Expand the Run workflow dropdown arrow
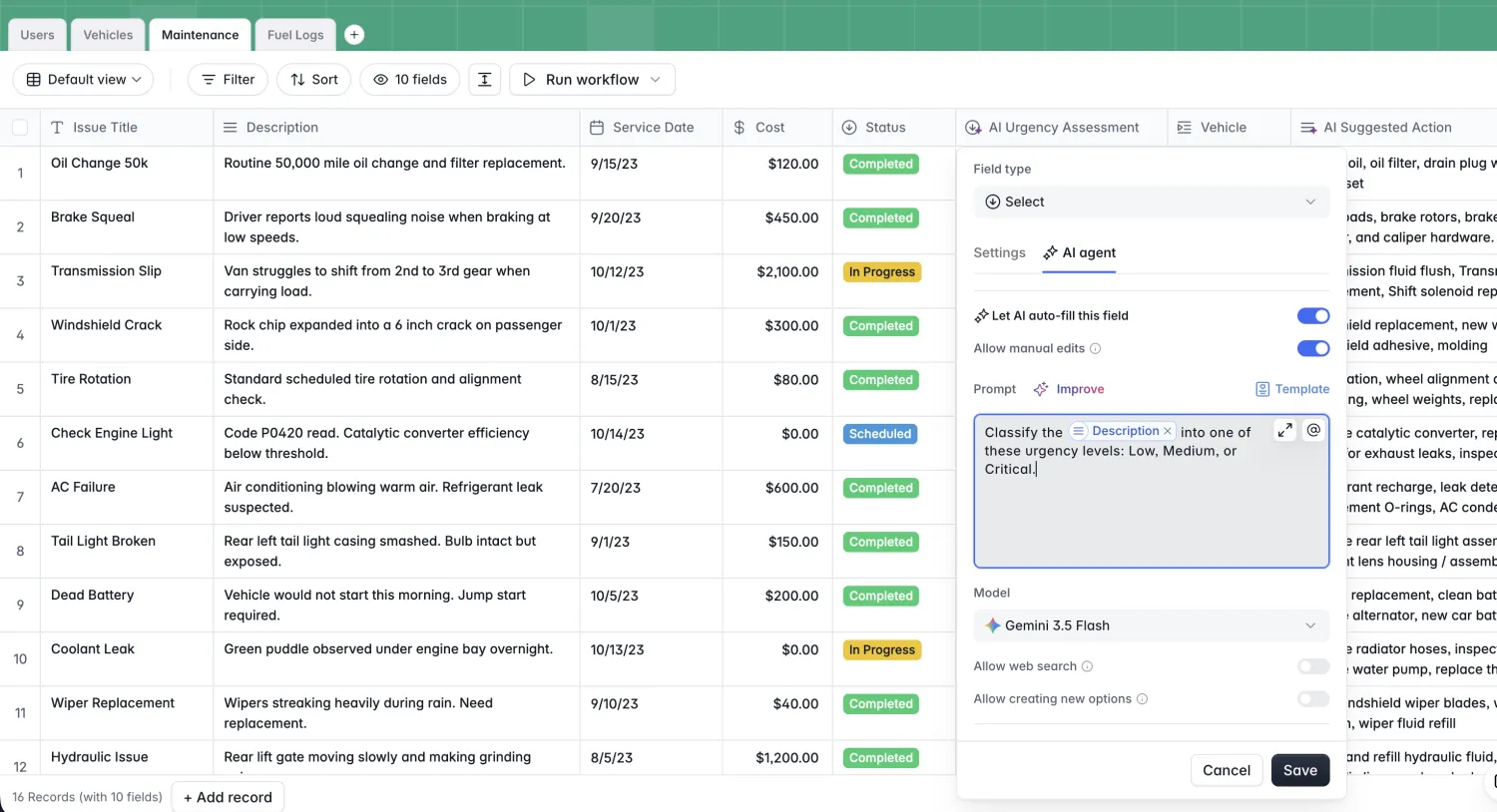The width and height of the screenshot is (1497, 812). click(x=656, y=80)
